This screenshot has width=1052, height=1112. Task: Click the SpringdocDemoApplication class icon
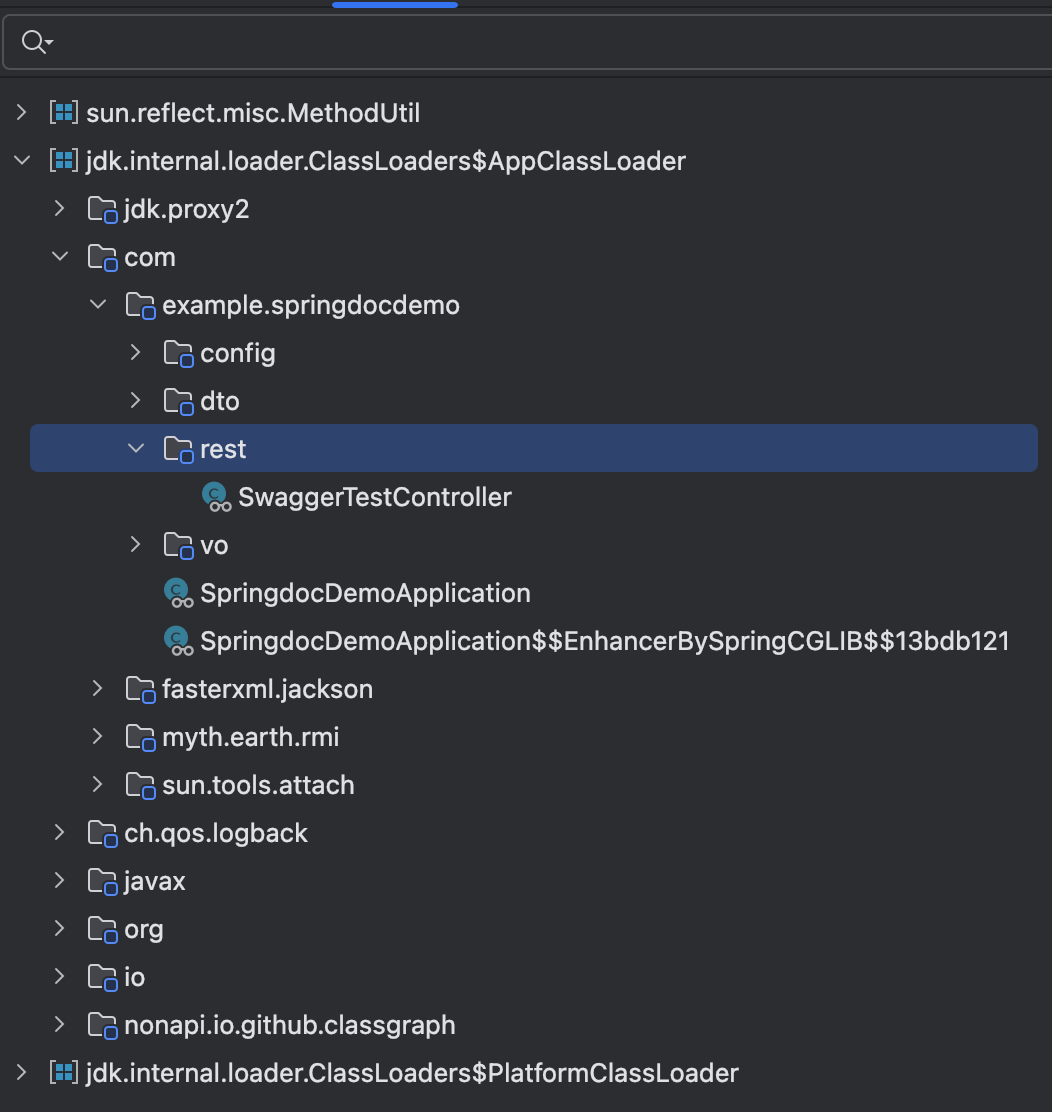(178, 593)
